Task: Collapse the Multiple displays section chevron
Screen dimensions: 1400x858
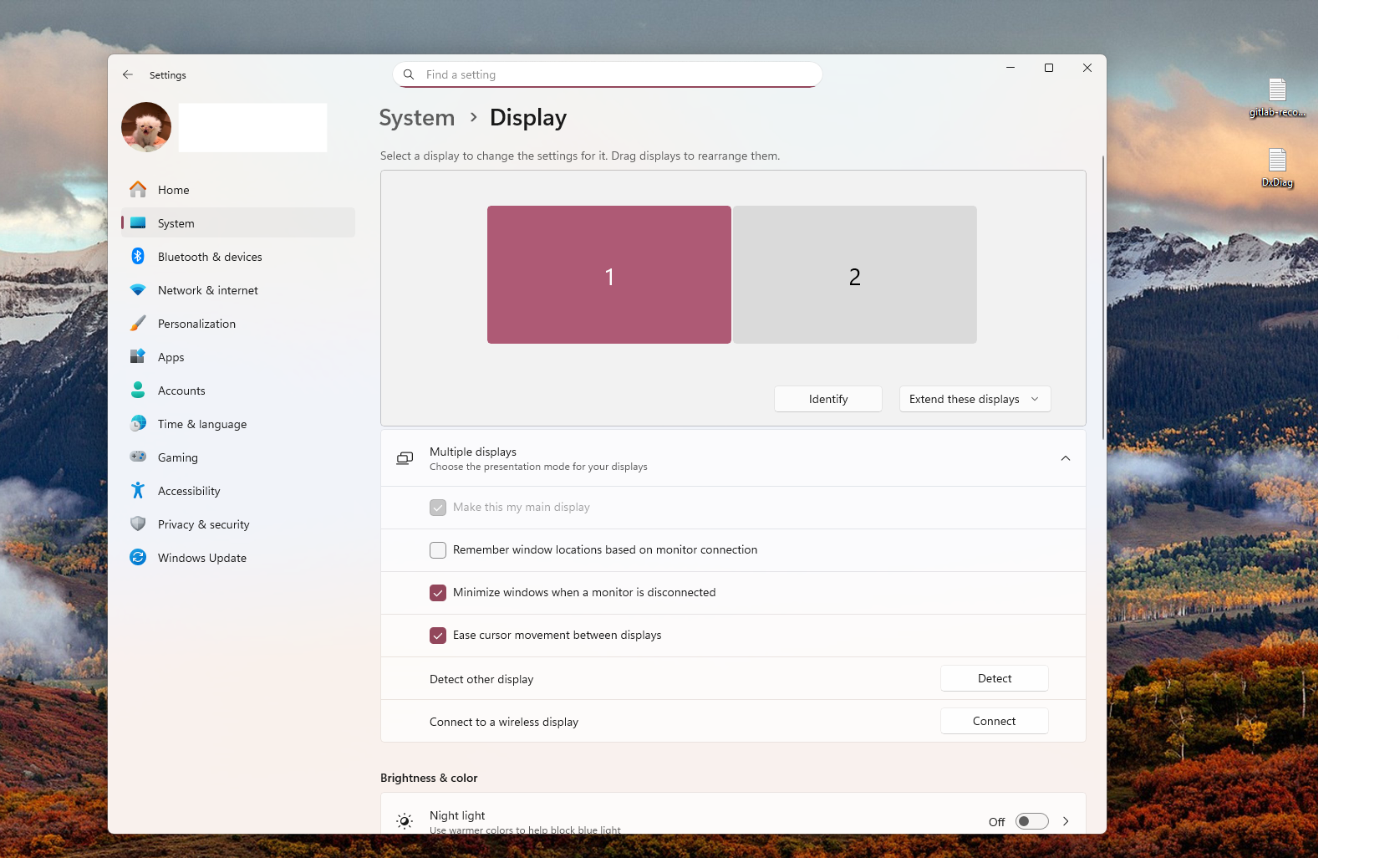Action: [x=1066, y=458]
